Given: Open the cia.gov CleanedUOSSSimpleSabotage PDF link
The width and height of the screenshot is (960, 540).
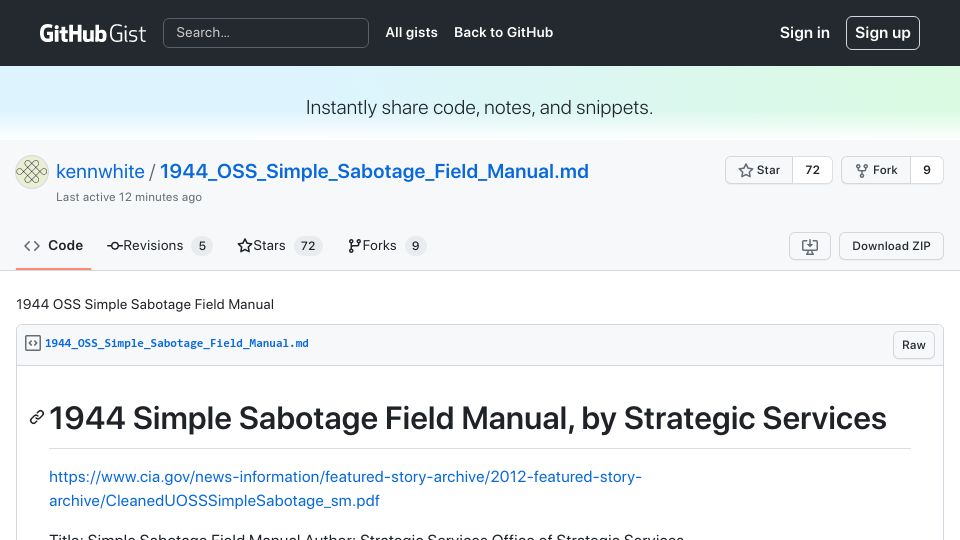Looking at the screenshot, I should click(x=345, y=489).
